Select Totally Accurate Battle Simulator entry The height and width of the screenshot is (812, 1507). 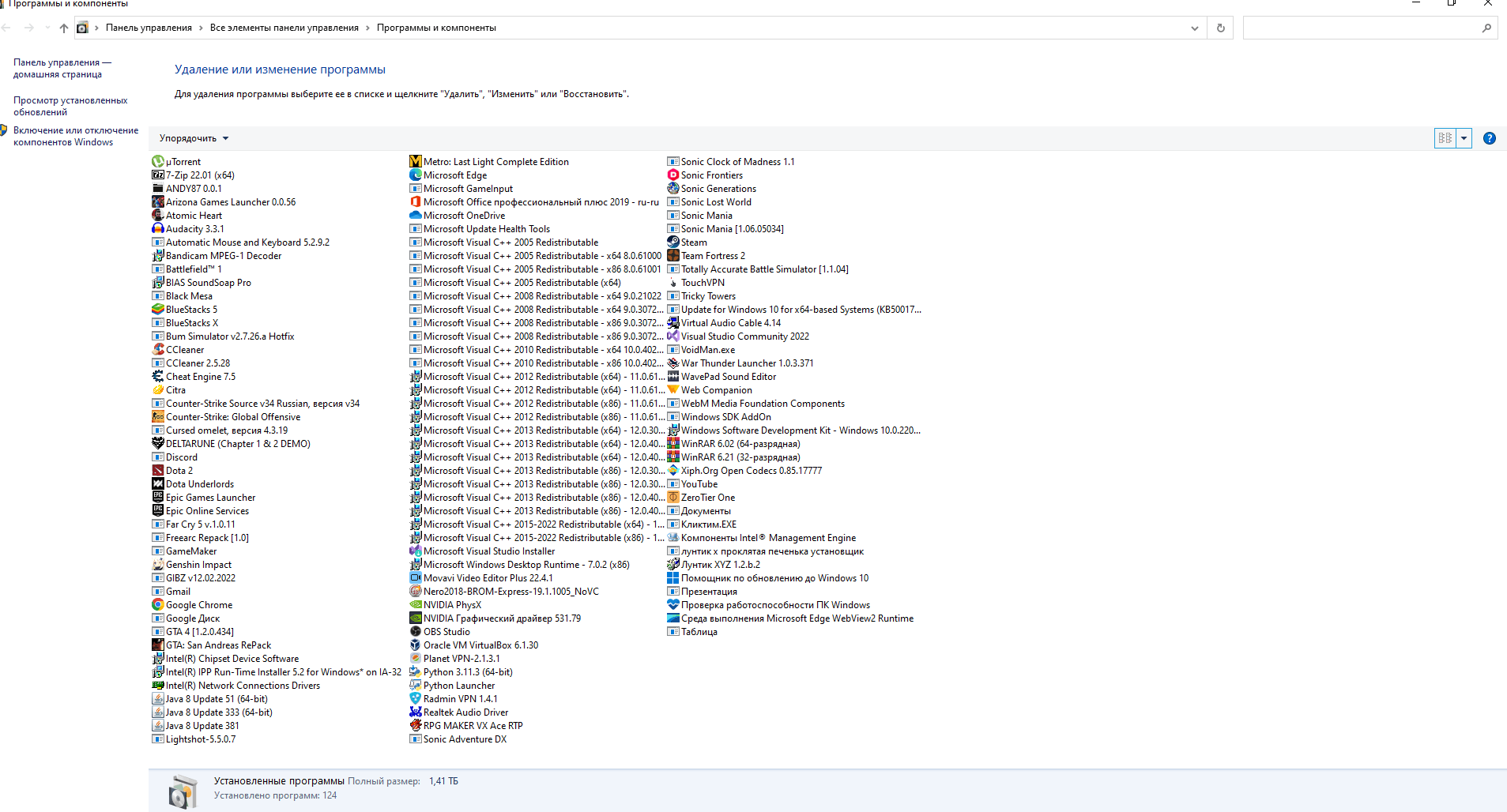[x=758, y=269]
